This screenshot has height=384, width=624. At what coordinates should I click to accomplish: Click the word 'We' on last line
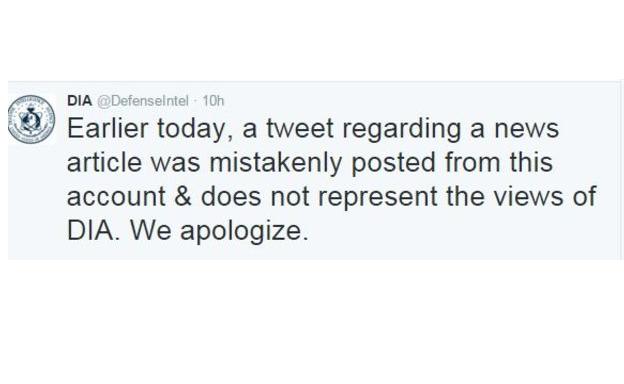point(150,231)
